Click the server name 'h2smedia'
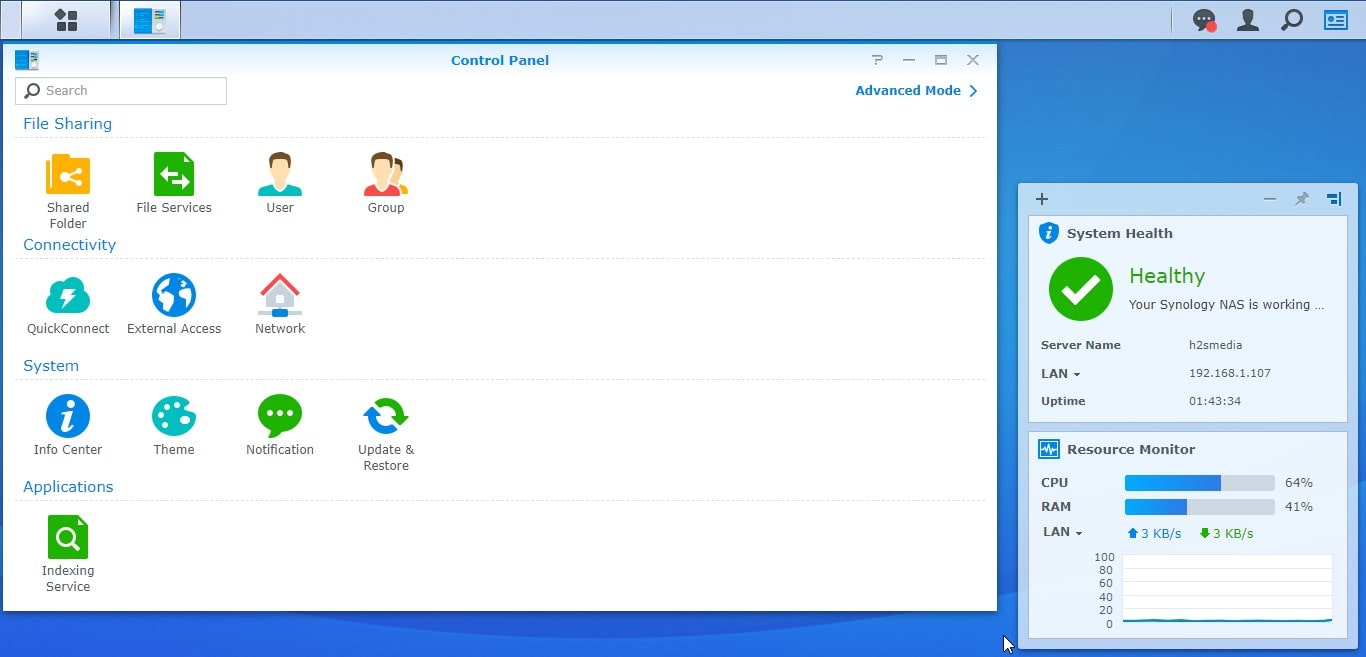This screenshot has width=1366, height=657. 1215,345
